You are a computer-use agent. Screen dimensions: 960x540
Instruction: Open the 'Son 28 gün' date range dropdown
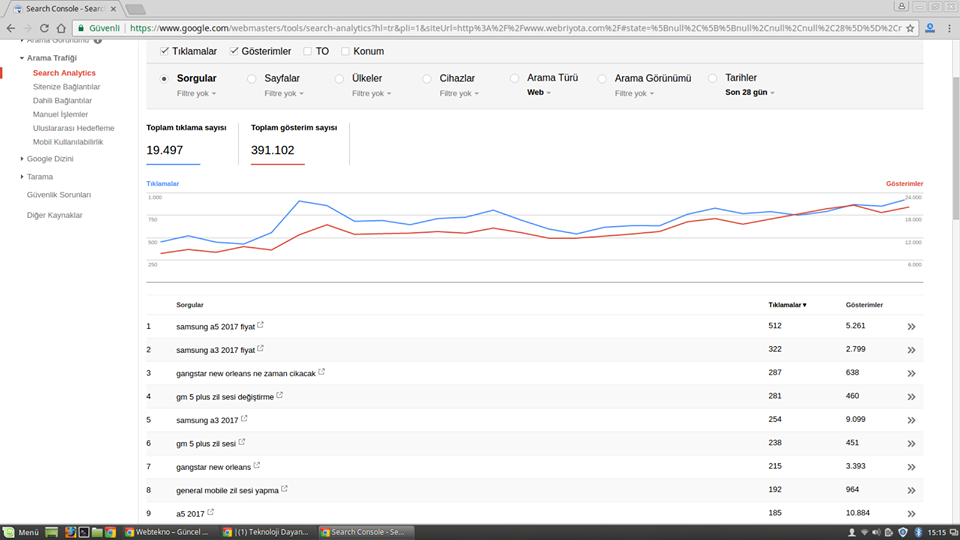[x=749, y=92]
